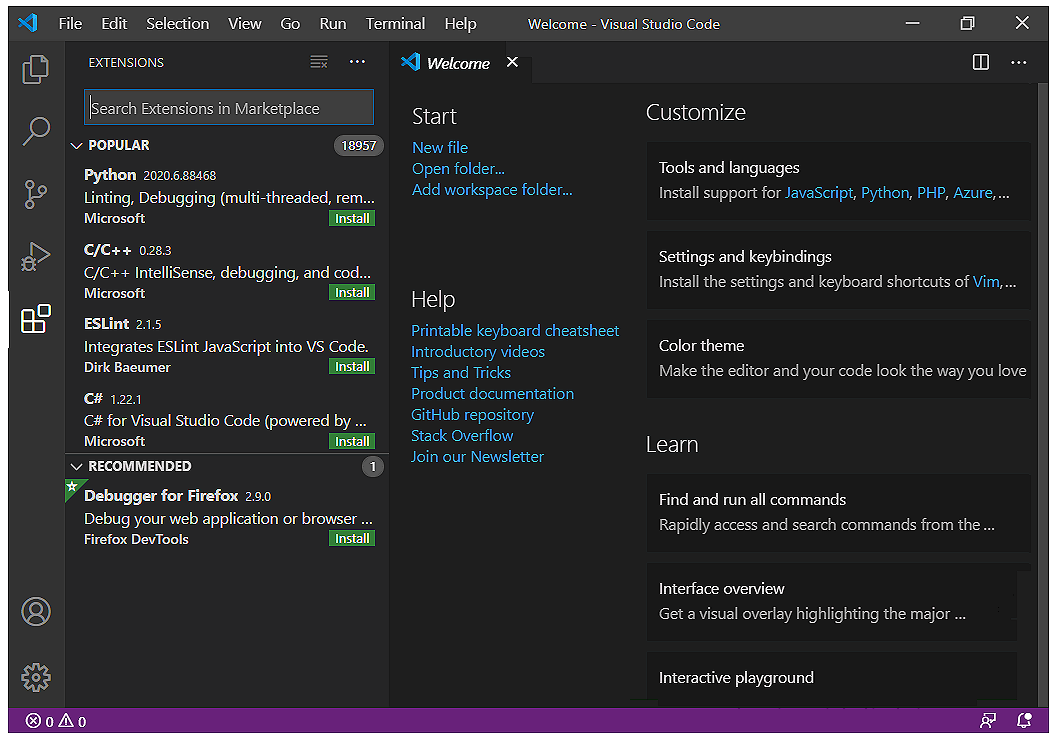Open Find and run all commands card

click(x=839, y=513)
